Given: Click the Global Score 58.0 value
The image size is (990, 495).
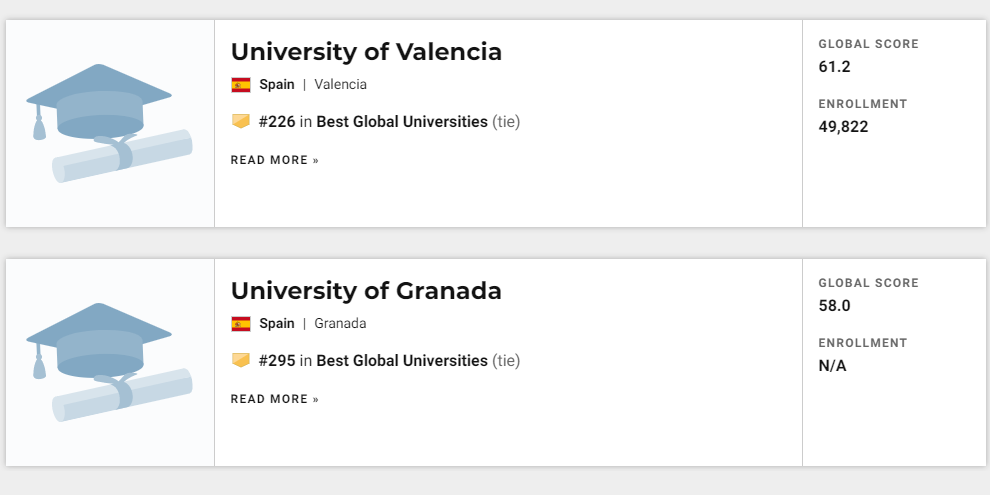Looking at the screenshot, I should coord(835,306).
